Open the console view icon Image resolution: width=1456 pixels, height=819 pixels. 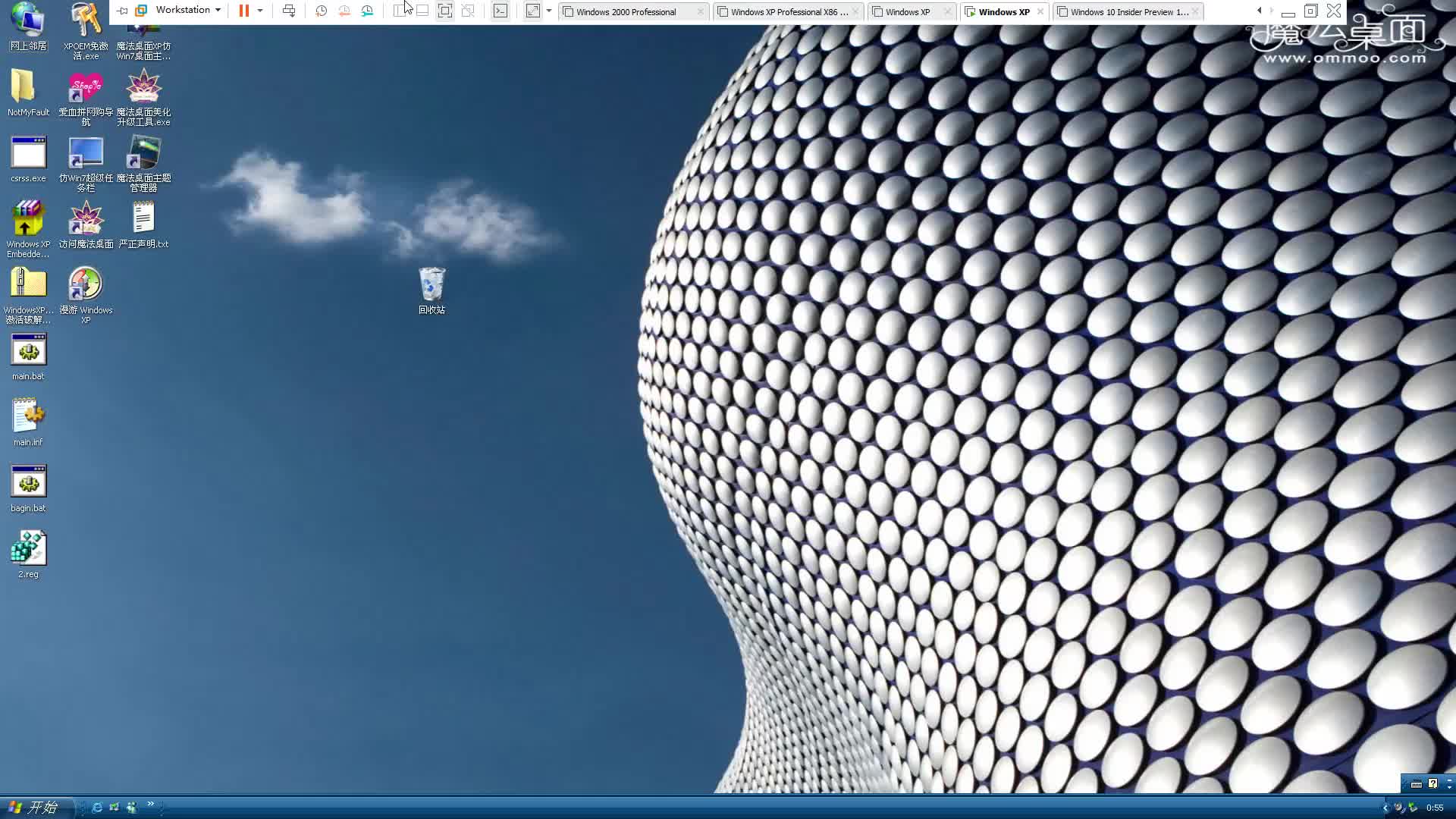click(500, 11)
